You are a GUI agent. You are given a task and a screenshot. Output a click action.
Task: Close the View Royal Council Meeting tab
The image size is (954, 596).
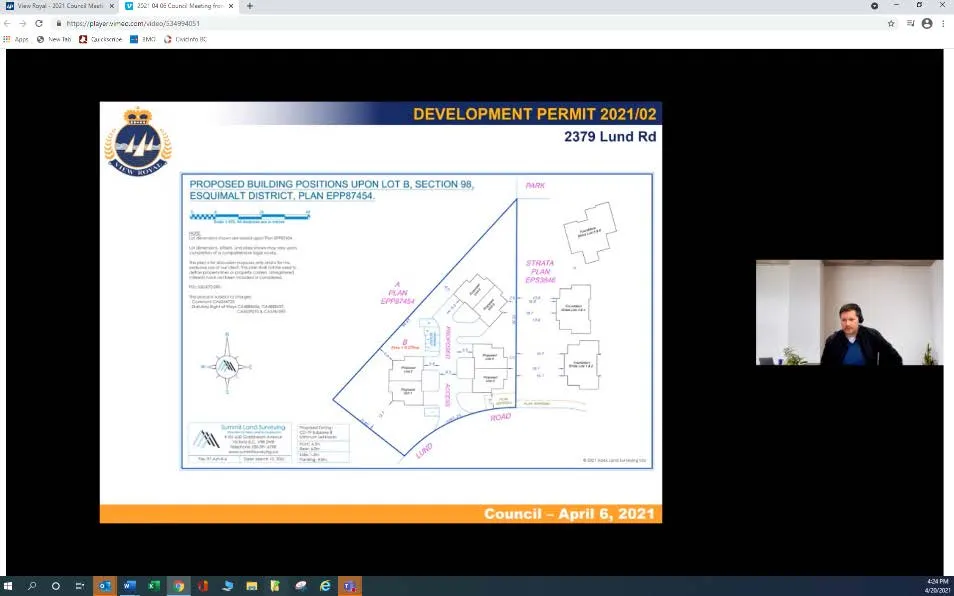(x=111, y=6)
